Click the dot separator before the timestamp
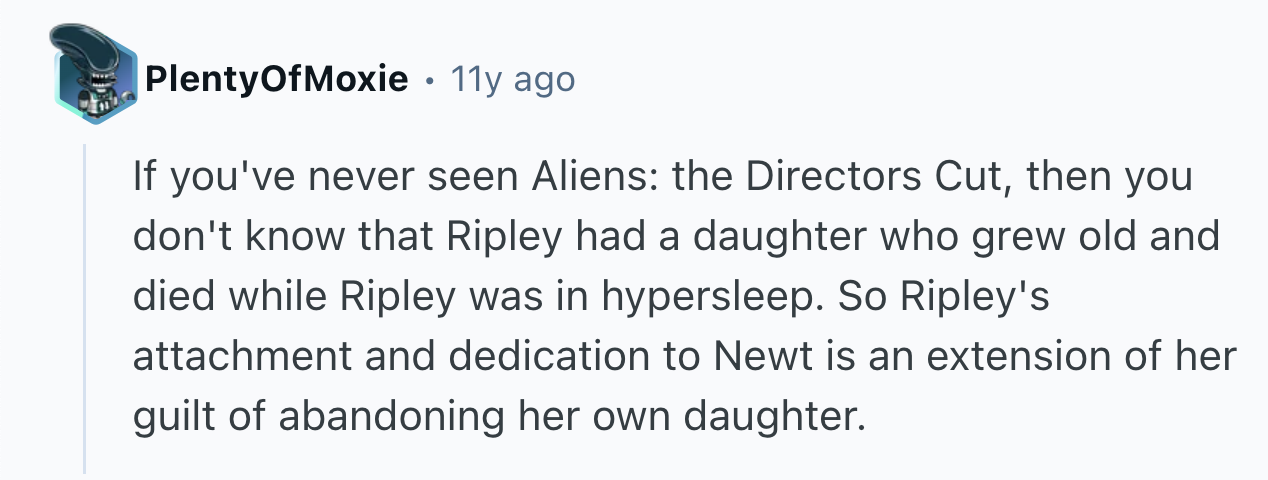This screenshot has width=1268, height=480. (429, 78)
